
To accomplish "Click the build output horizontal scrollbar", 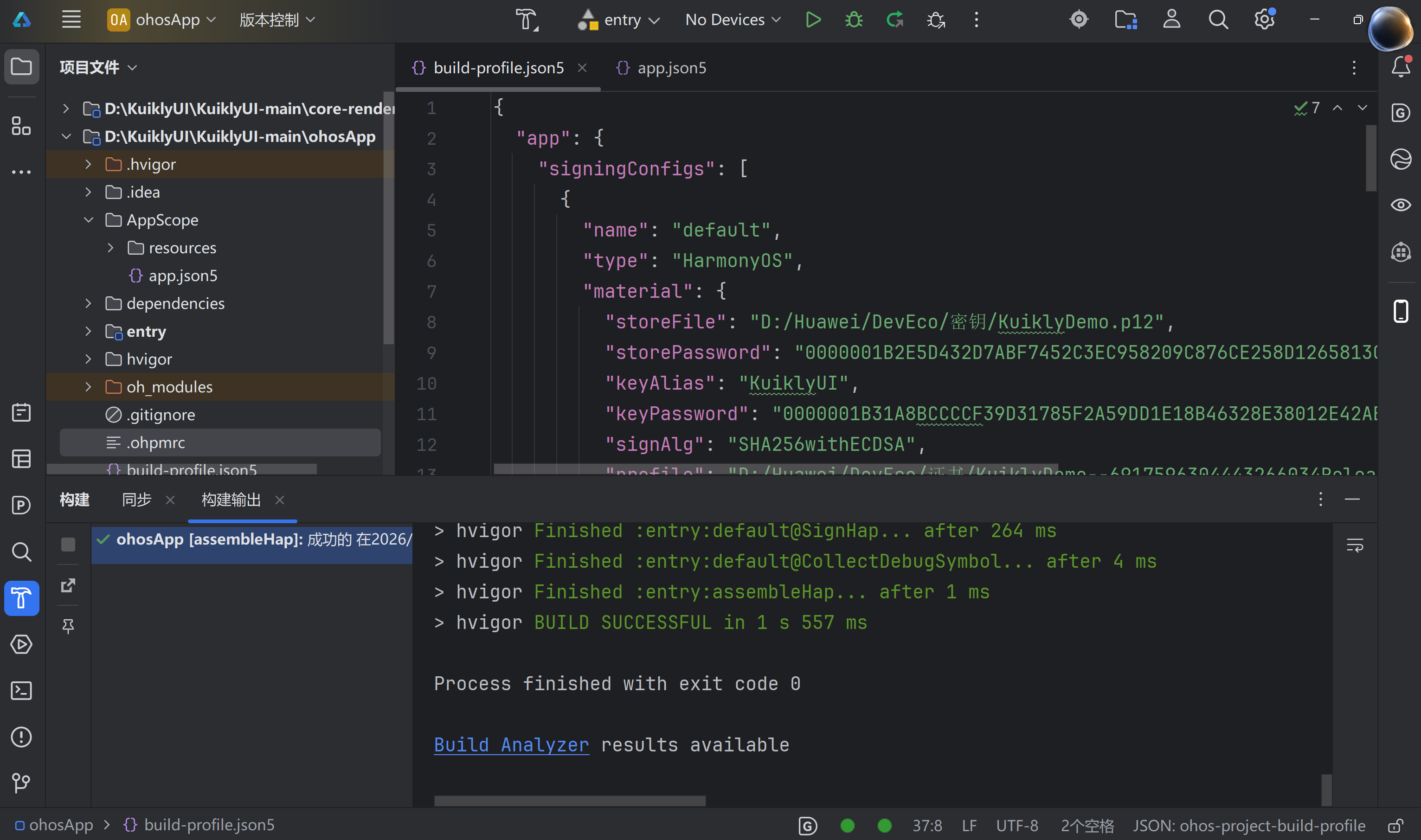I will coord(570,801).
